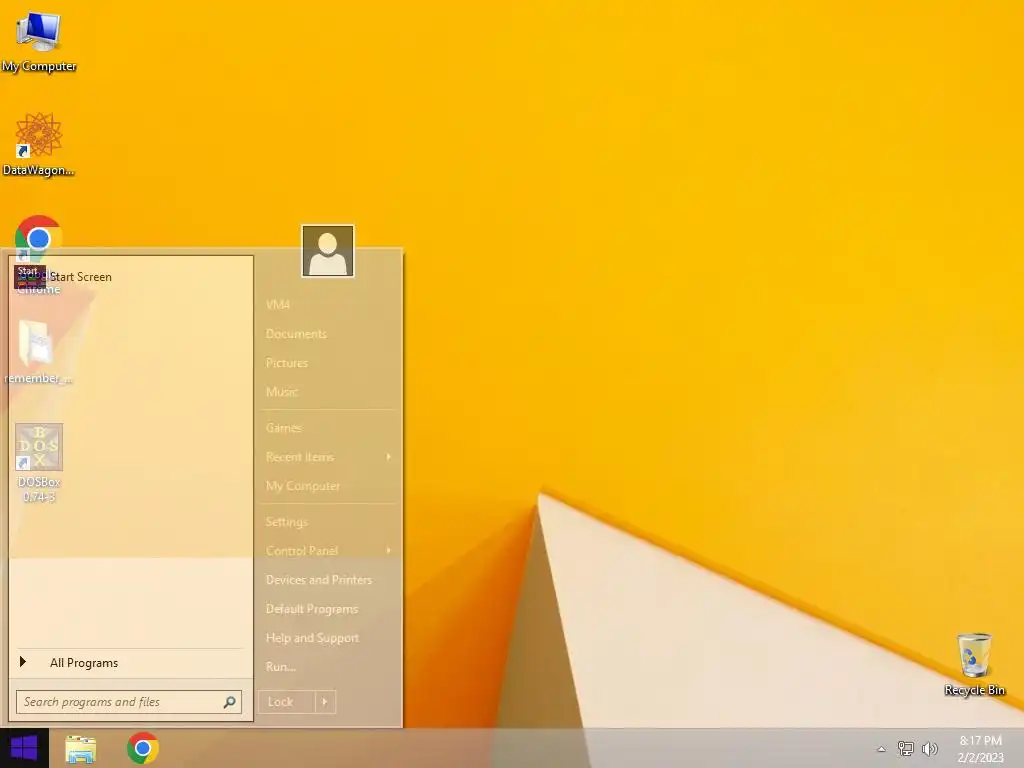The width and height of the screenshot is (1024, 768).
Task: Open the My Computer desktop icon
Action: coord(39,40)
